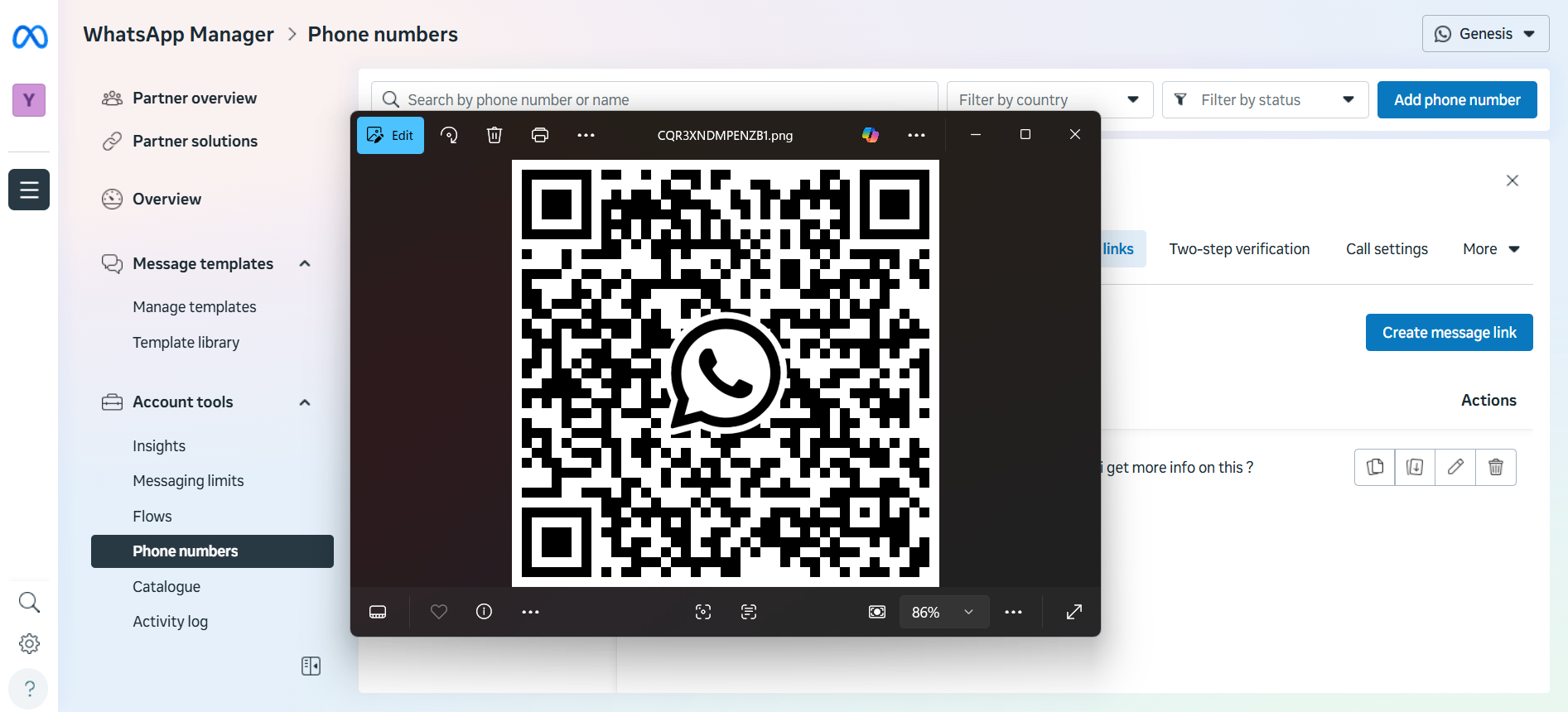1568x712 pixels.
Task: Show file info for CQR3XNDMPENZB1.png
Action: coord(485,612)
